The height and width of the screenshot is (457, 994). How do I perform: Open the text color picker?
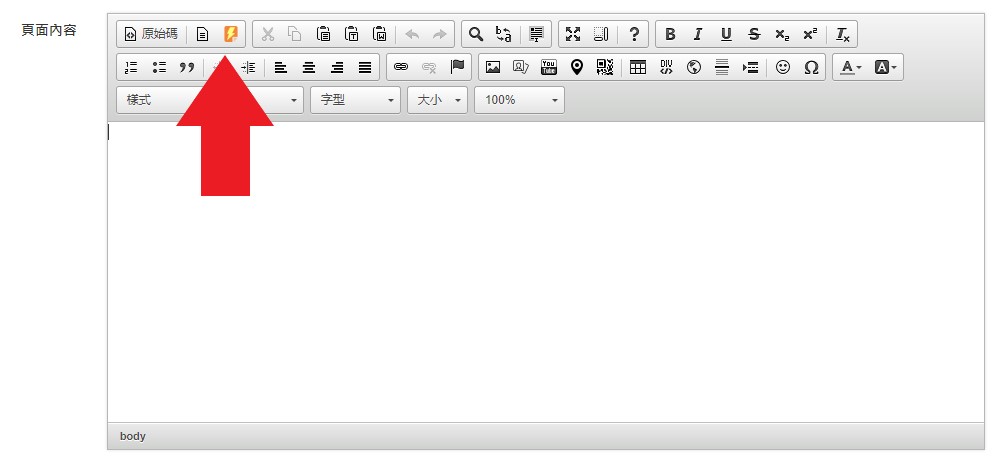851,67
